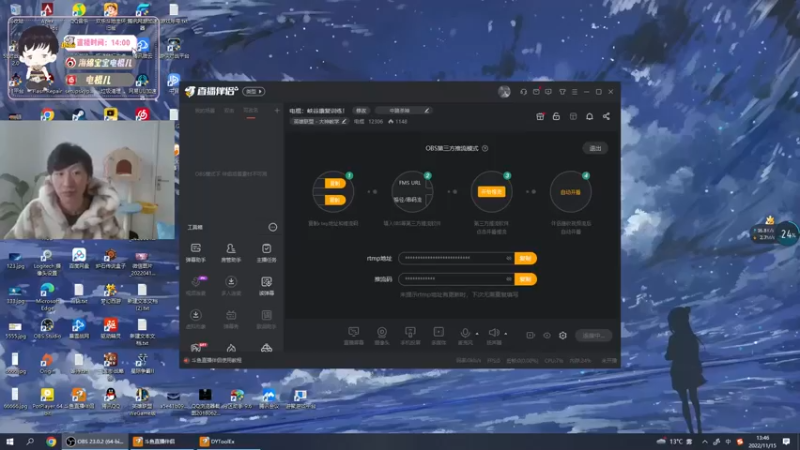The width and height of the screenshot is (800, 450).
Task: Click the unlock padlock icon at top right
Action: 556,116
